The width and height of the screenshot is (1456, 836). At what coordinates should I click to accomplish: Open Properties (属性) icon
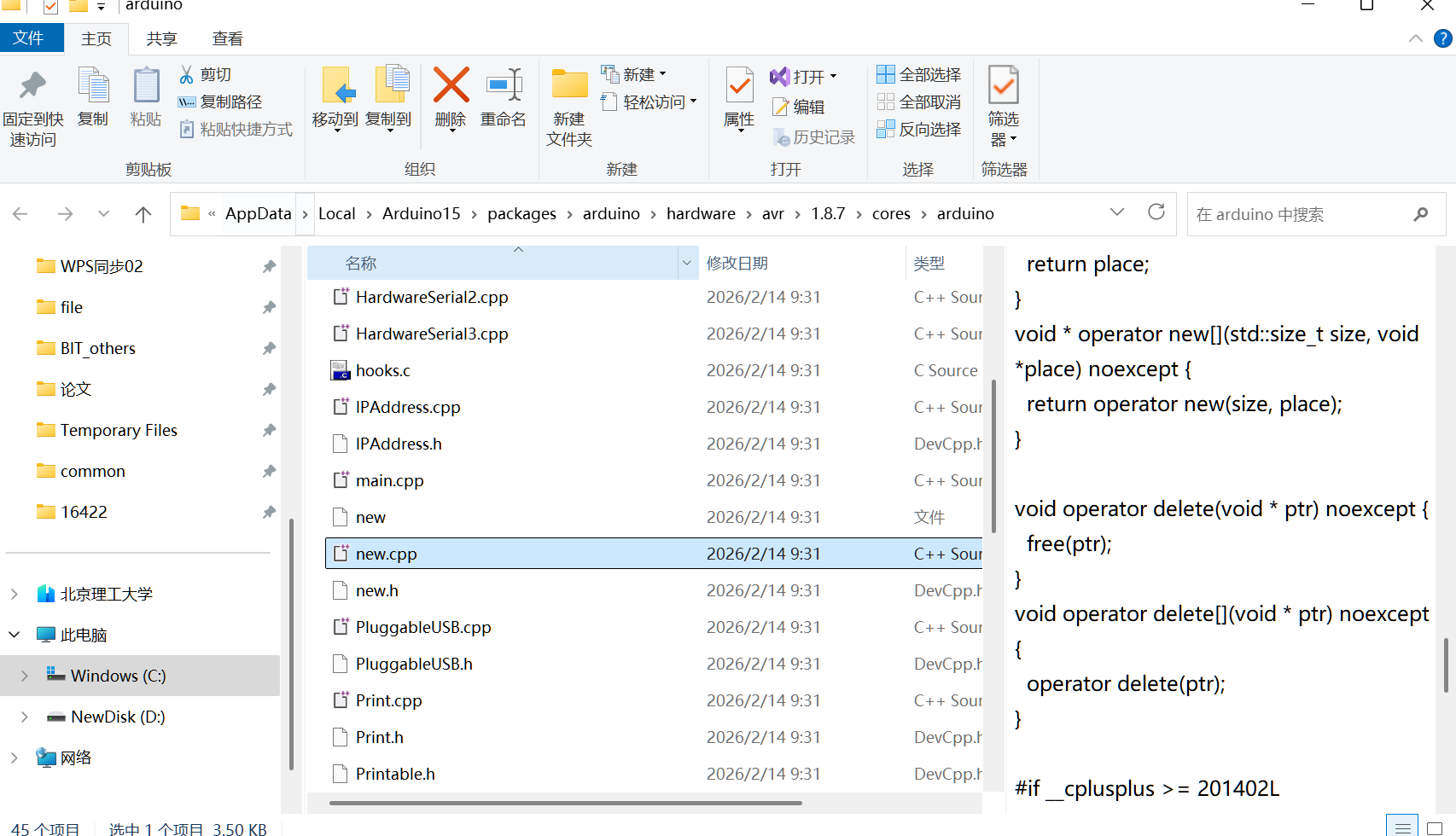point(739,99)
